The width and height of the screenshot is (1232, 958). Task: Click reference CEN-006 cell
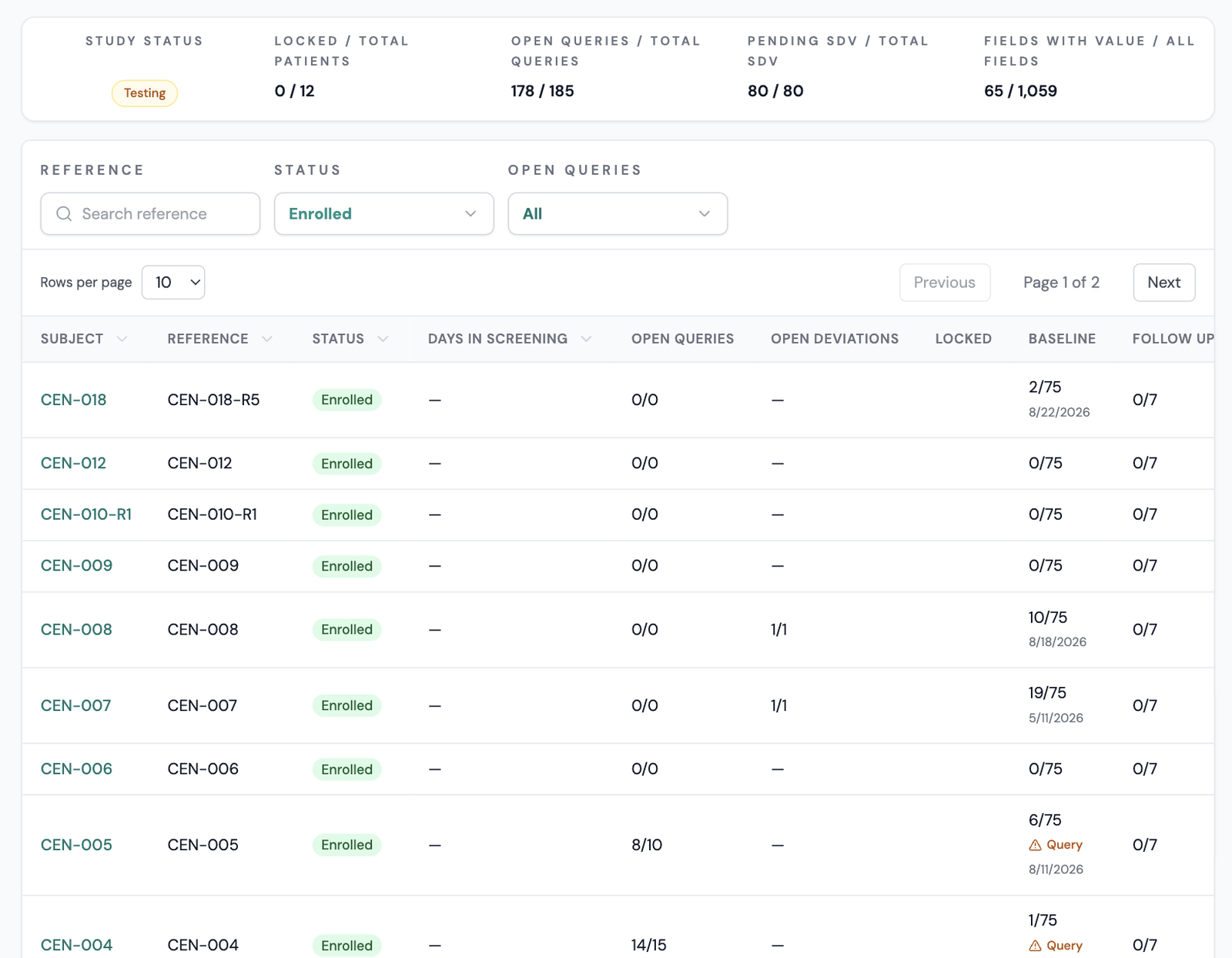point(203,769)
